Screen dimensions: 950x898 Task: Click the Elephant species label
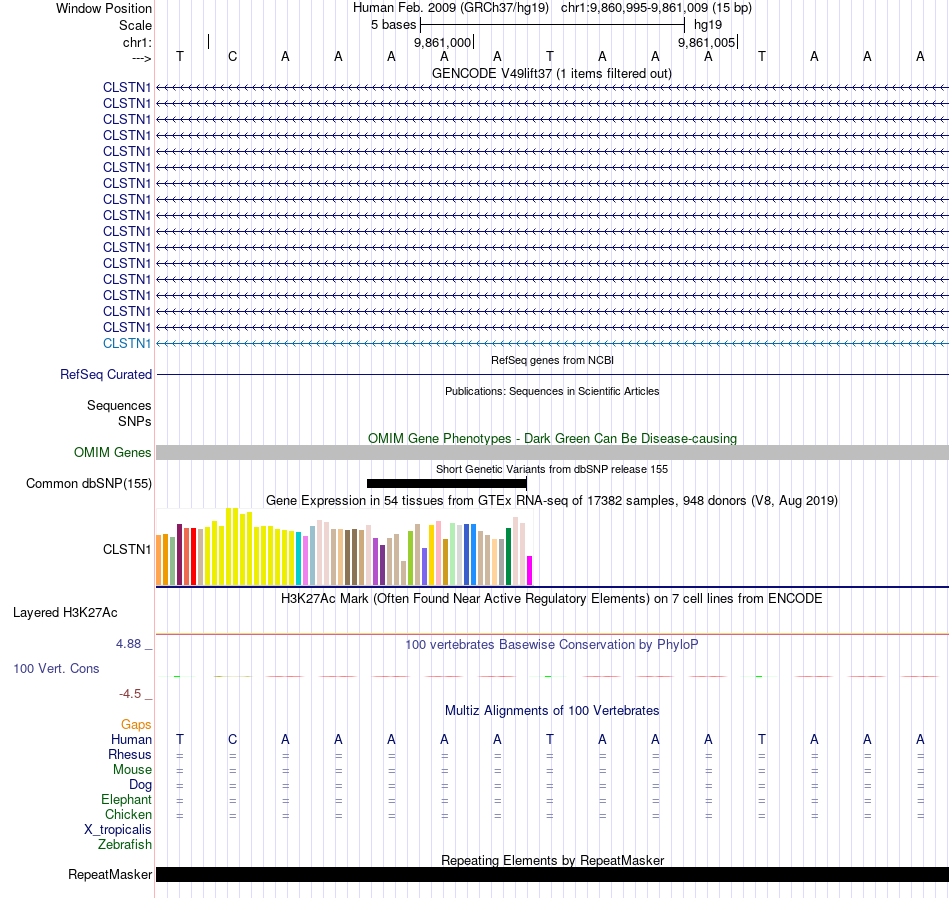[126, 800]
